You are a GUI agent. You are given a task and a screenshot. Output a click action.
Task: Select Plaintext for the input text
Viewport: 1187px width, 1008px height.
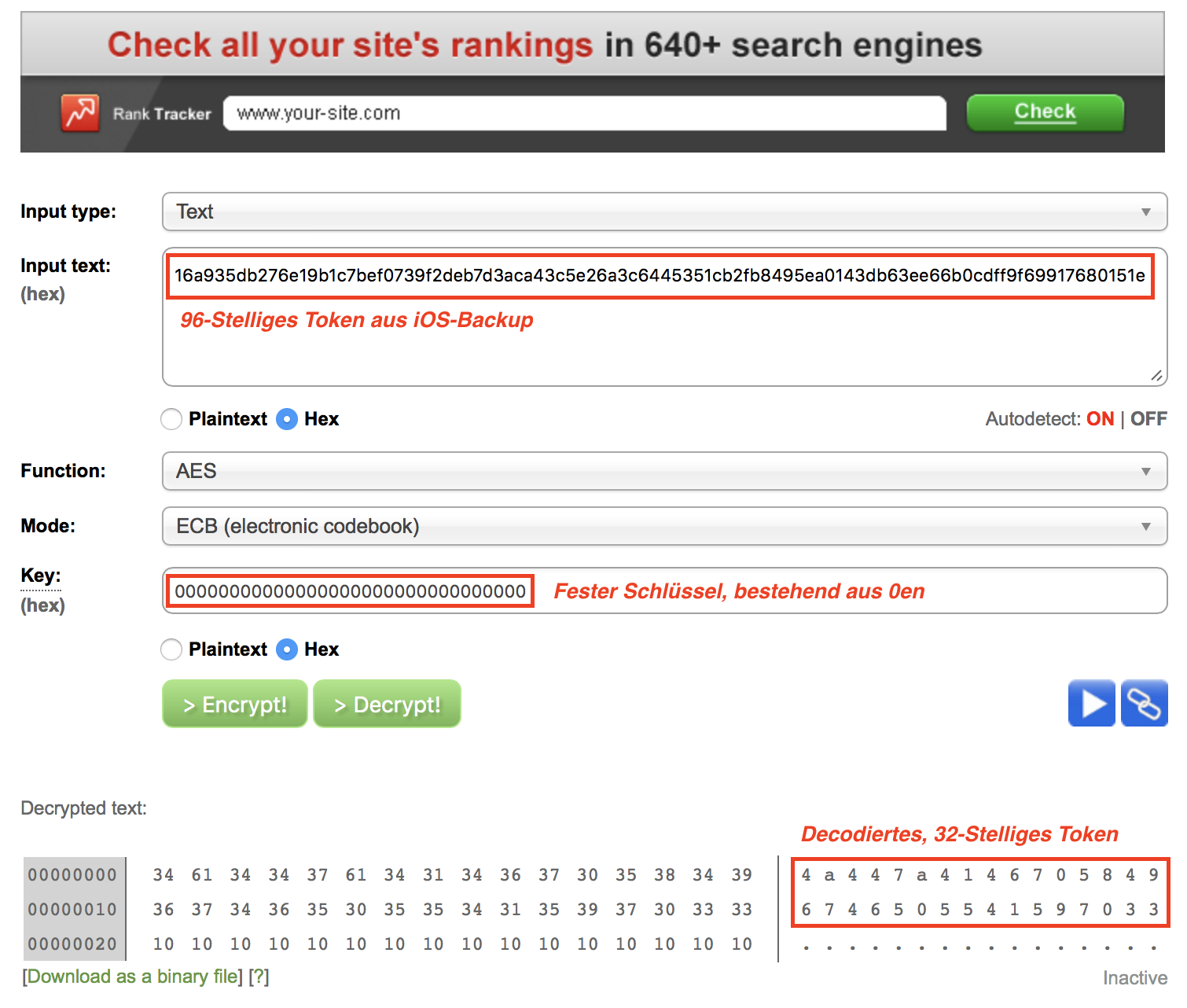pyautogui.click(x=171, y=419)
